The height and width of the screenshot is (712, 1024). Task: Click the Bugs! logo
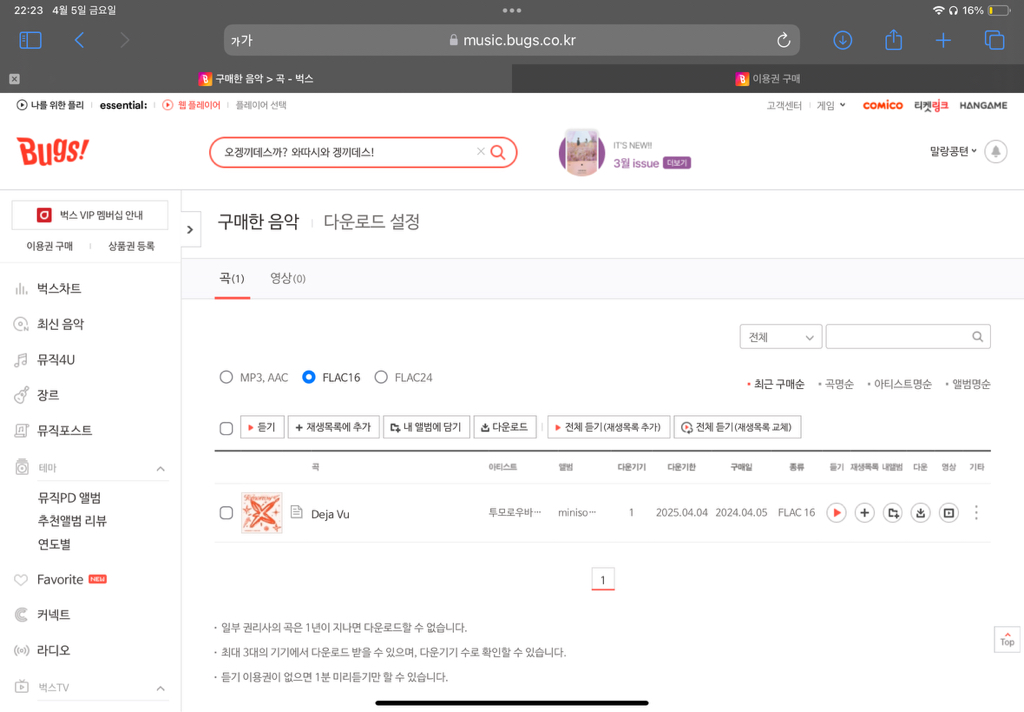coord(52,152)
